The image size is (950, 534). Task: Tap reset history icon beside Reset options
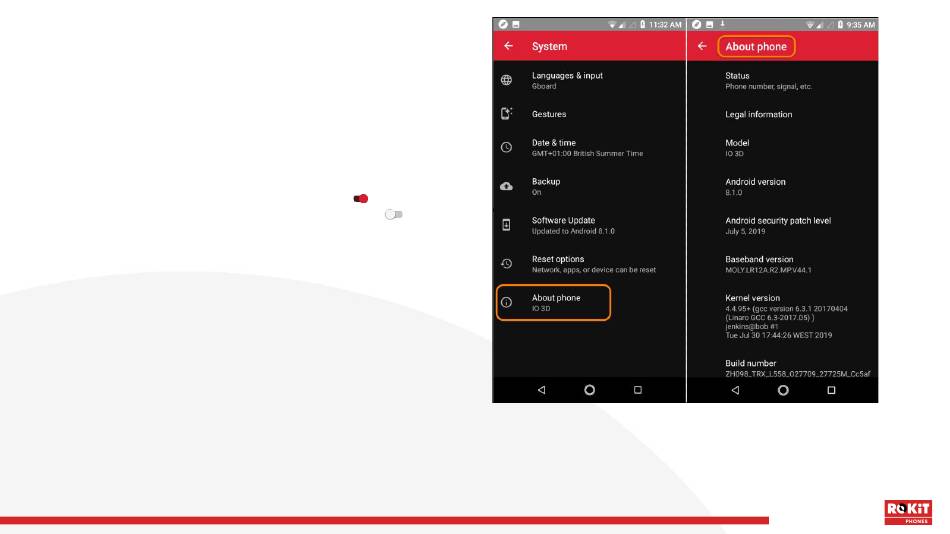[x=507, y=264]
